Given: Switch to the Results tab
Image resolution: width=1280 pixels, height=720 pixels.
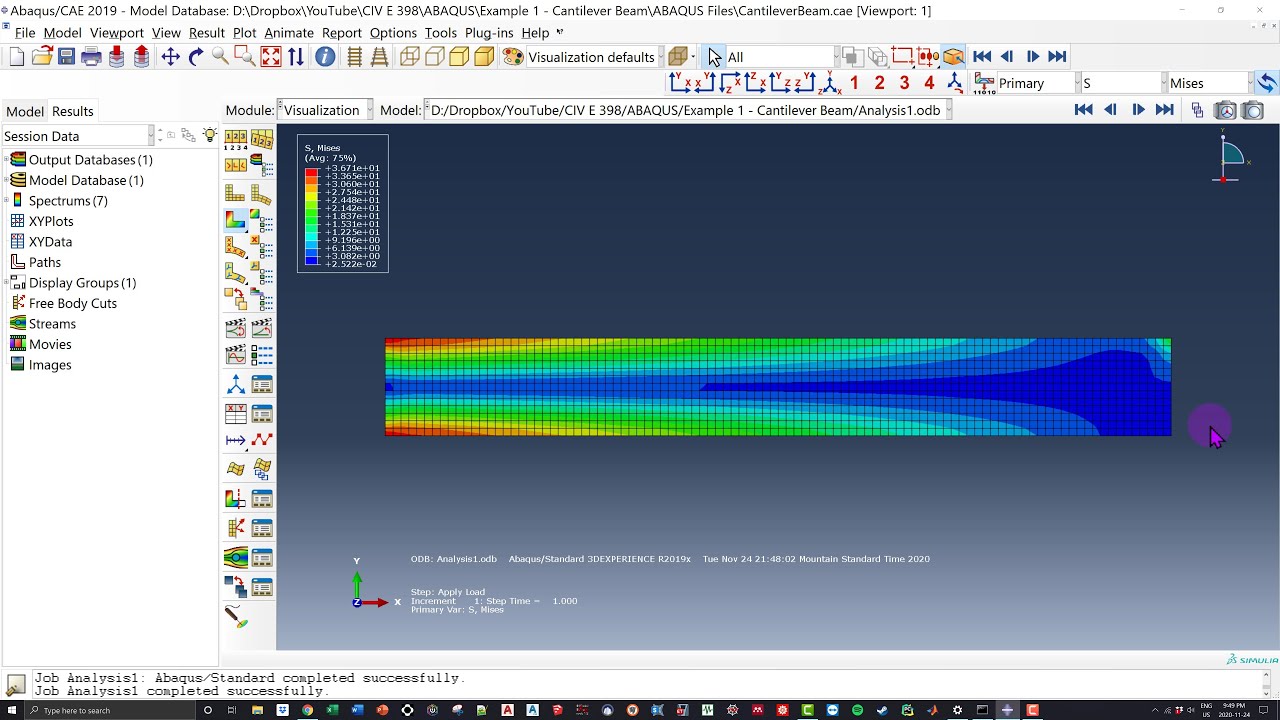Looking at the screenshot, I should coord(73,111).
